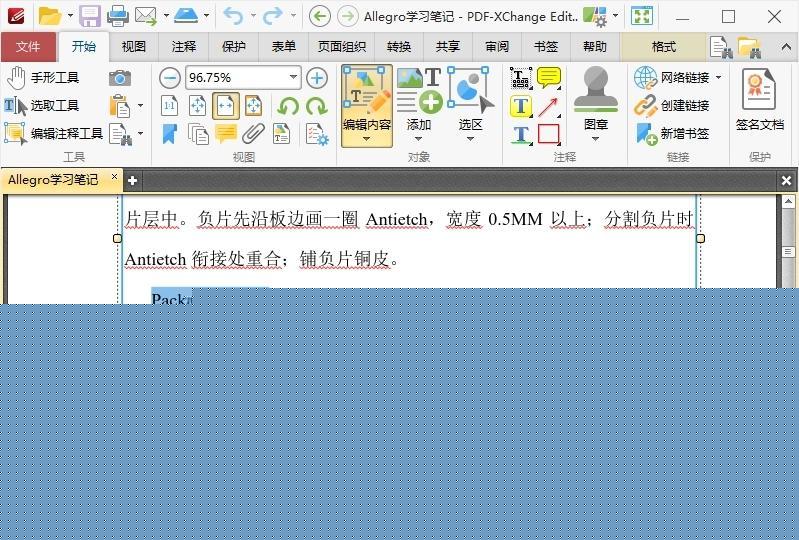Show page thumbnails pane icon
The width and height of the screenshot is (799, 540).
(198, 134)
